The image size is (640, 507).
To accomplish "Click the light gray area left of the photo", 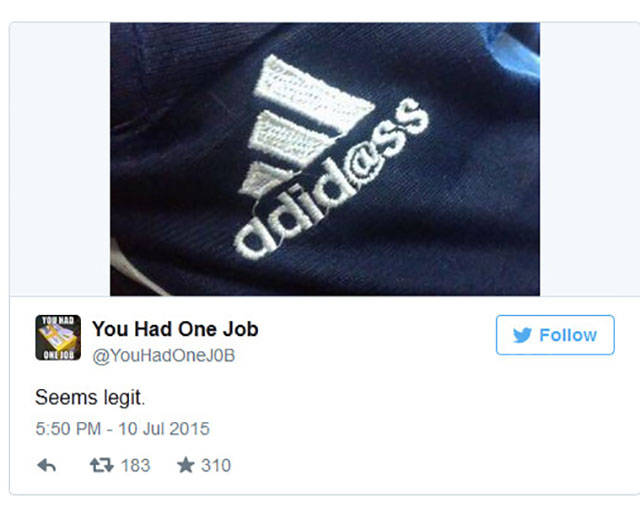I will tap(60, 159).
